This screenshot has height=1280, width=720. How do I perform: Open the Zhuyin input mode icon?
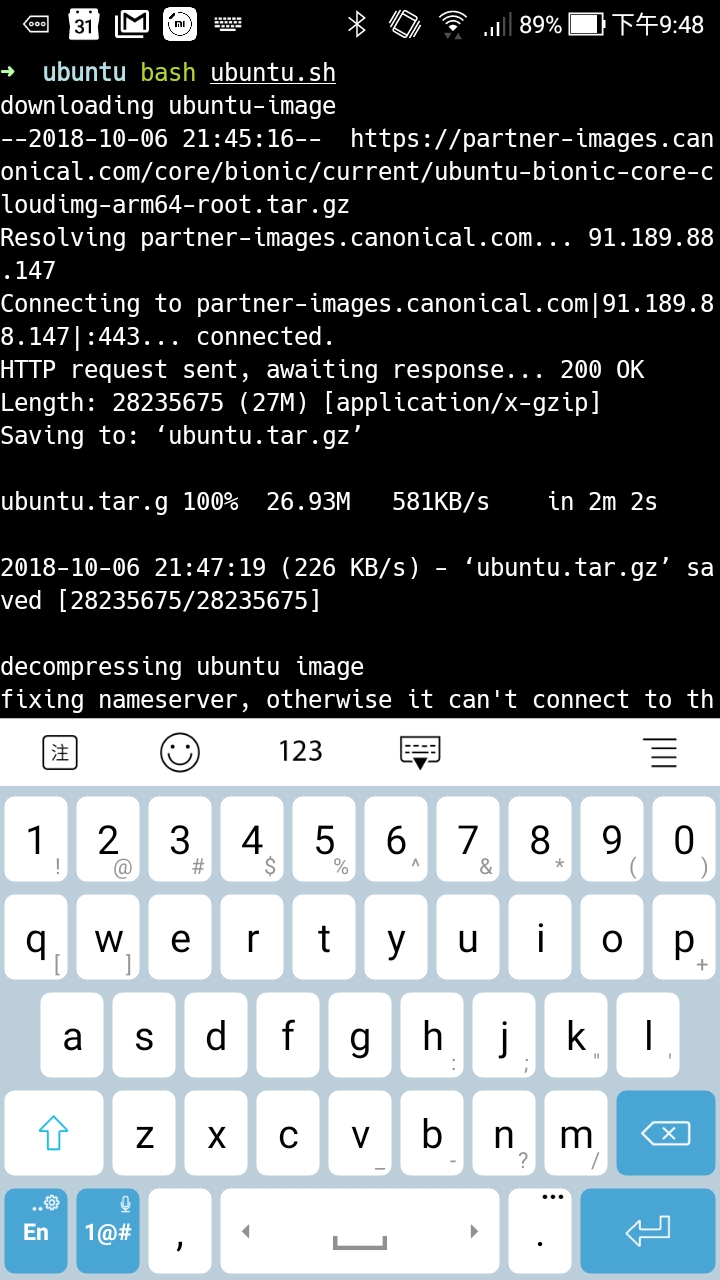coord(60,752)
